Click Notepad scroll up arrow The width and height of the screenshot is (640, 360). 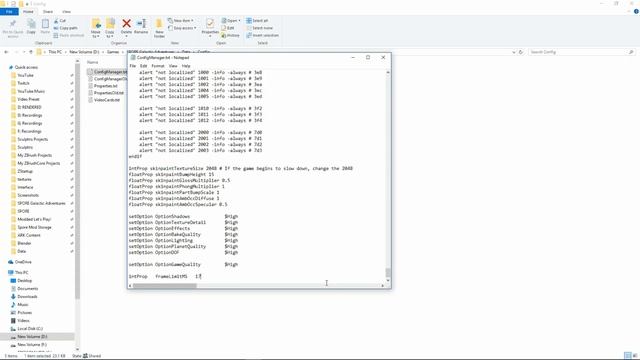point(388,72)
